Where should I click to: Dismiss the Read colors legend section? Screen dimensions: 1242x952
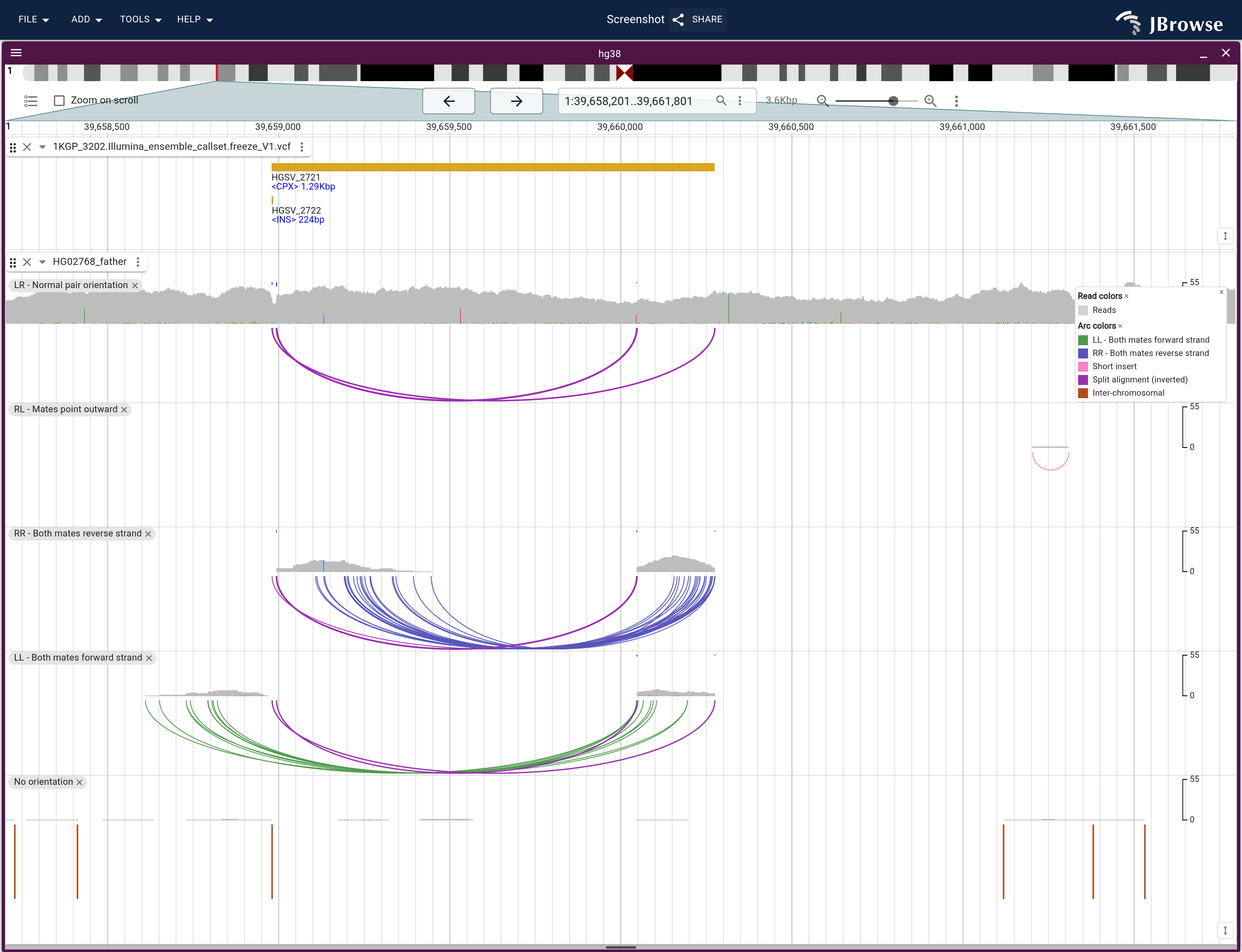[1126, 296]
